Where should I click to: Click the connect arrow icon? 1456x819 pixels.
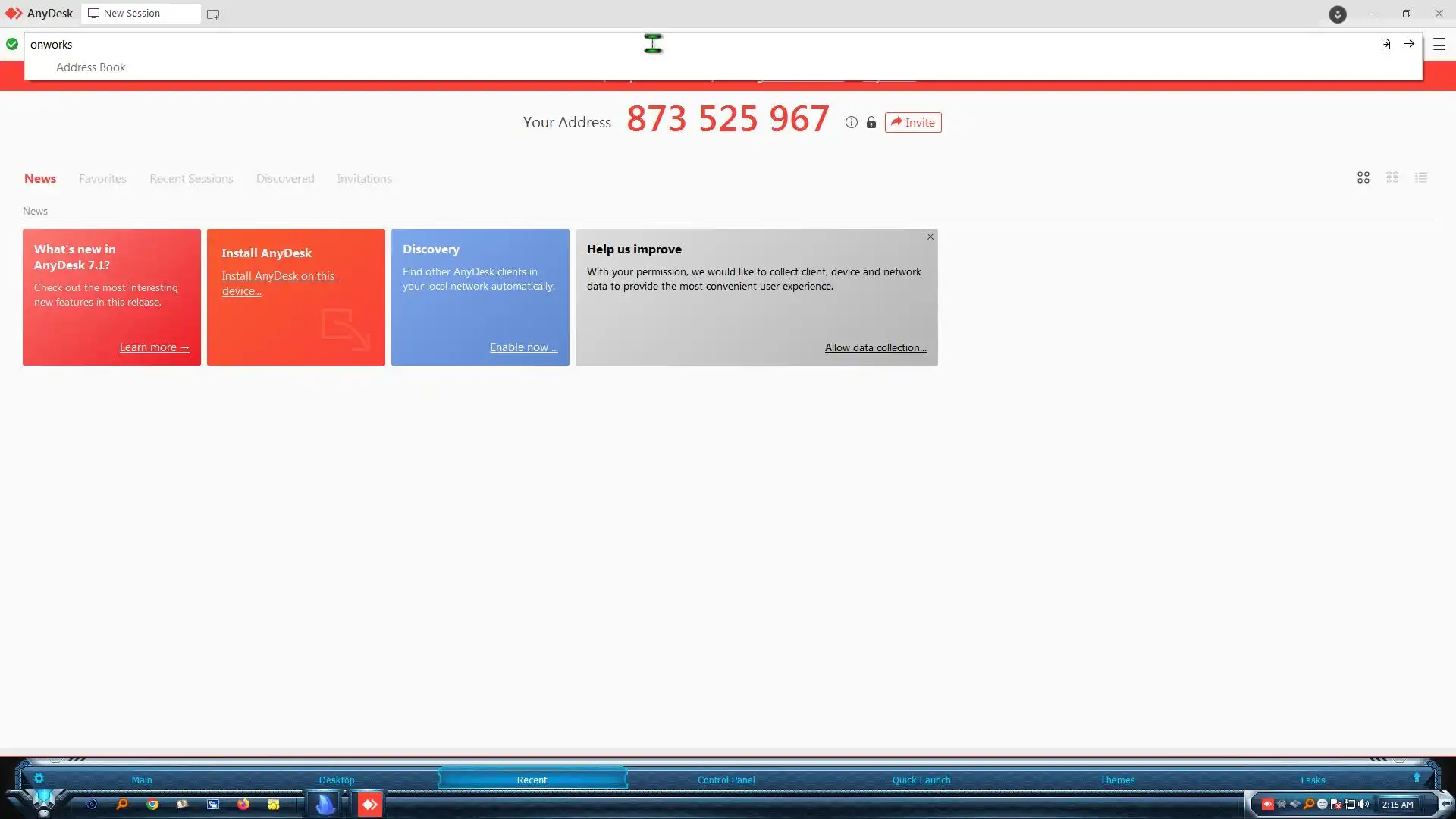pyautogui.click(x=1409, y=44)
